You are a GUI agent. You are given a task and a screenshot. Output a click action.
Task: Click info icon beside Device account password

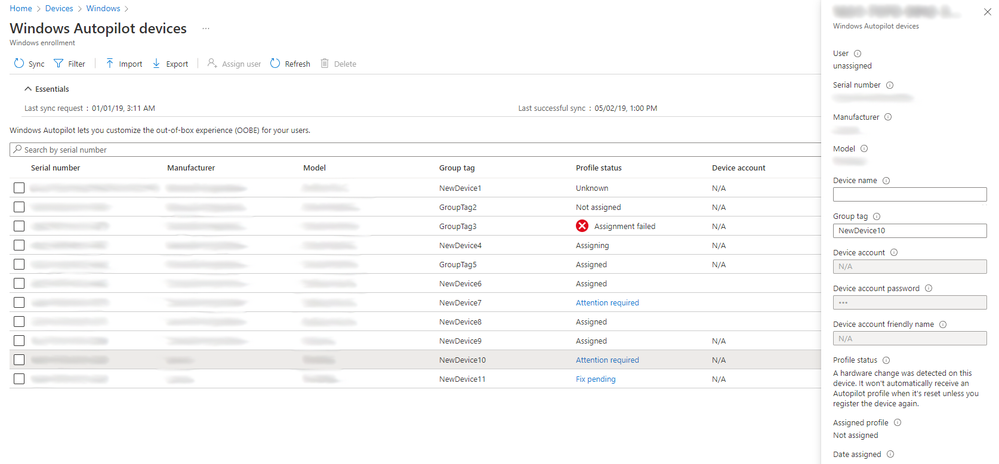(928, 288)
